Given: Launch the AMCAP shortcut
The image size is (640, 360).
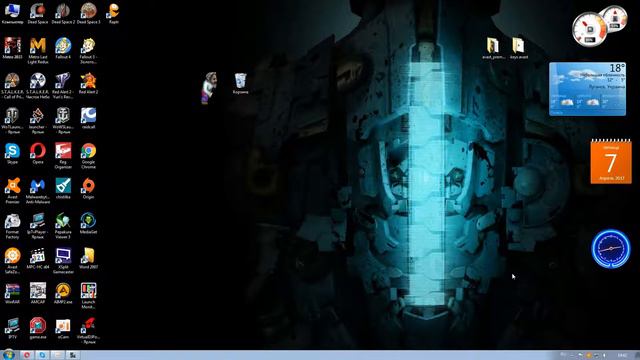Looking at the screenshot, I should pyautogui.click(x=38, y=293).
